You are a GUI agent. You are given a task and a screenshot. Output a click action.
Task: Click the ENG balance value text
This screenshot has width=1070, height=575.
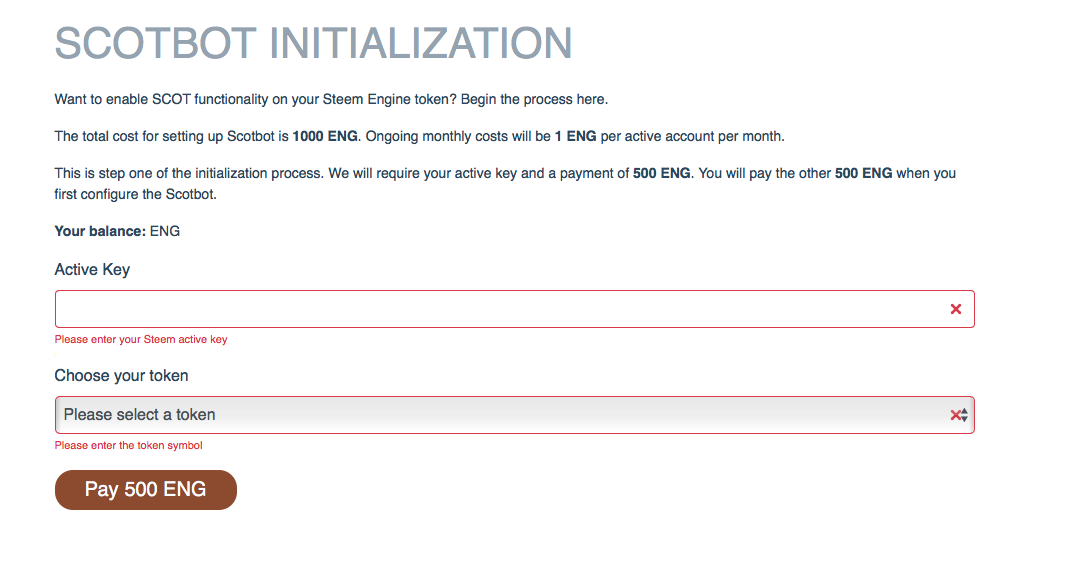[x=165, y=231]
